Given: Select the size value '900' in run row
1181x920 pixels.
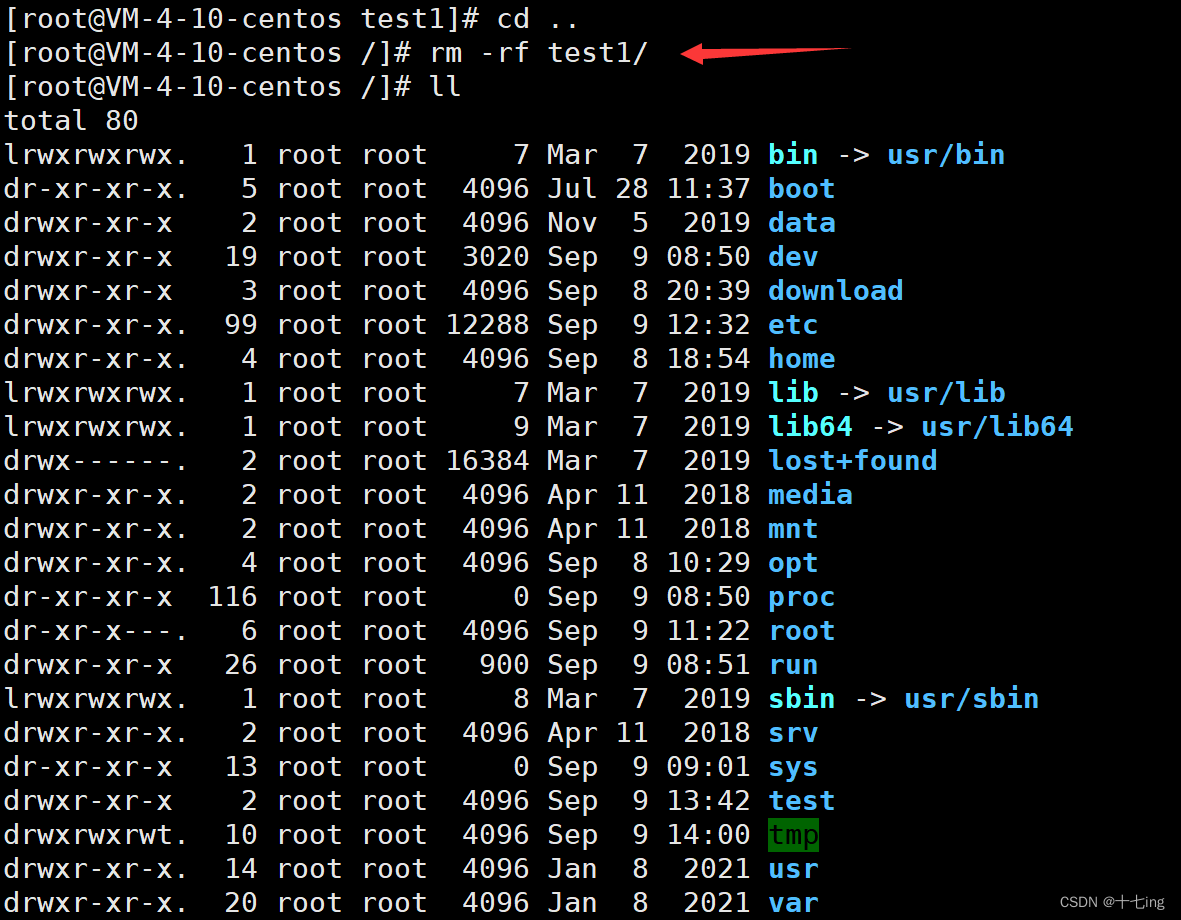Looking at the screenshot, I should (504, 665).
